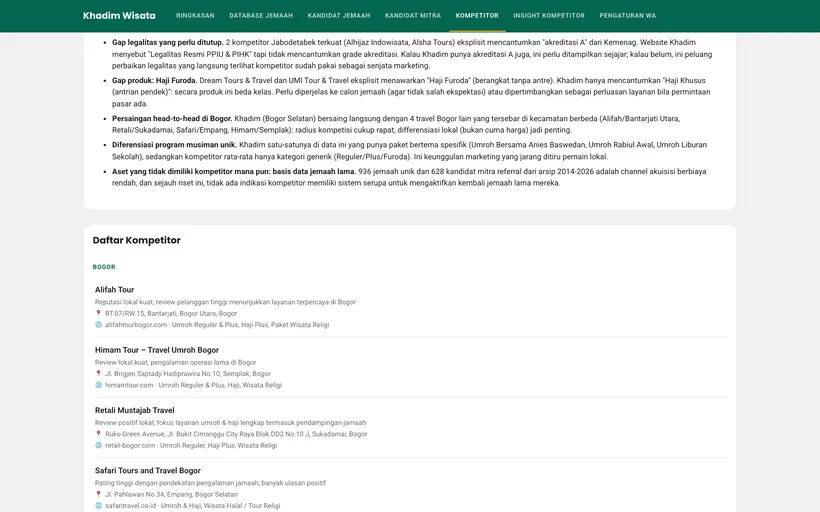Click the globe icon beside alifahtourbogor.com
820x512 pixels.
point(98,325)
